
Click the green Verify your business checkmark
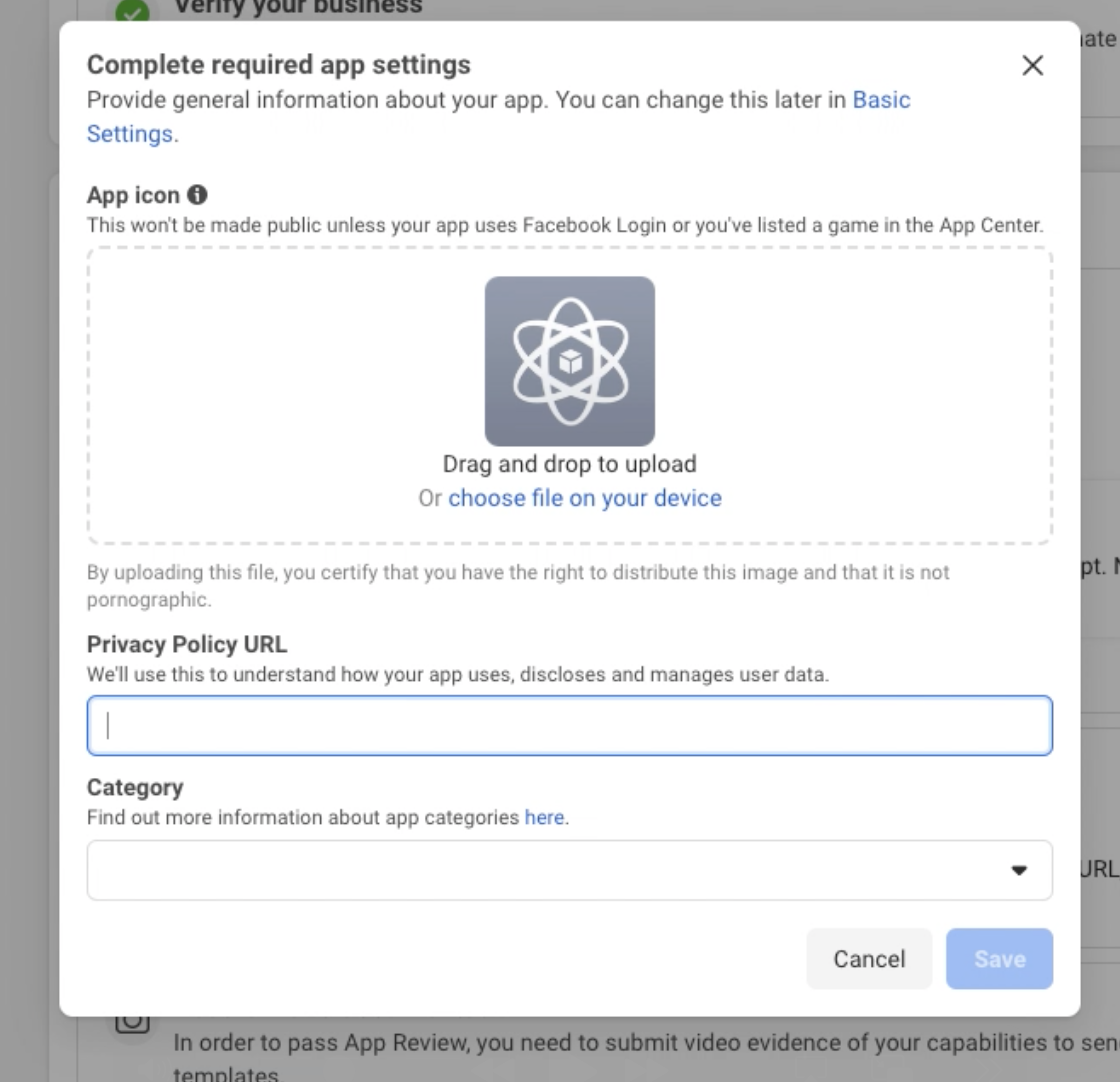coord(132,11)
